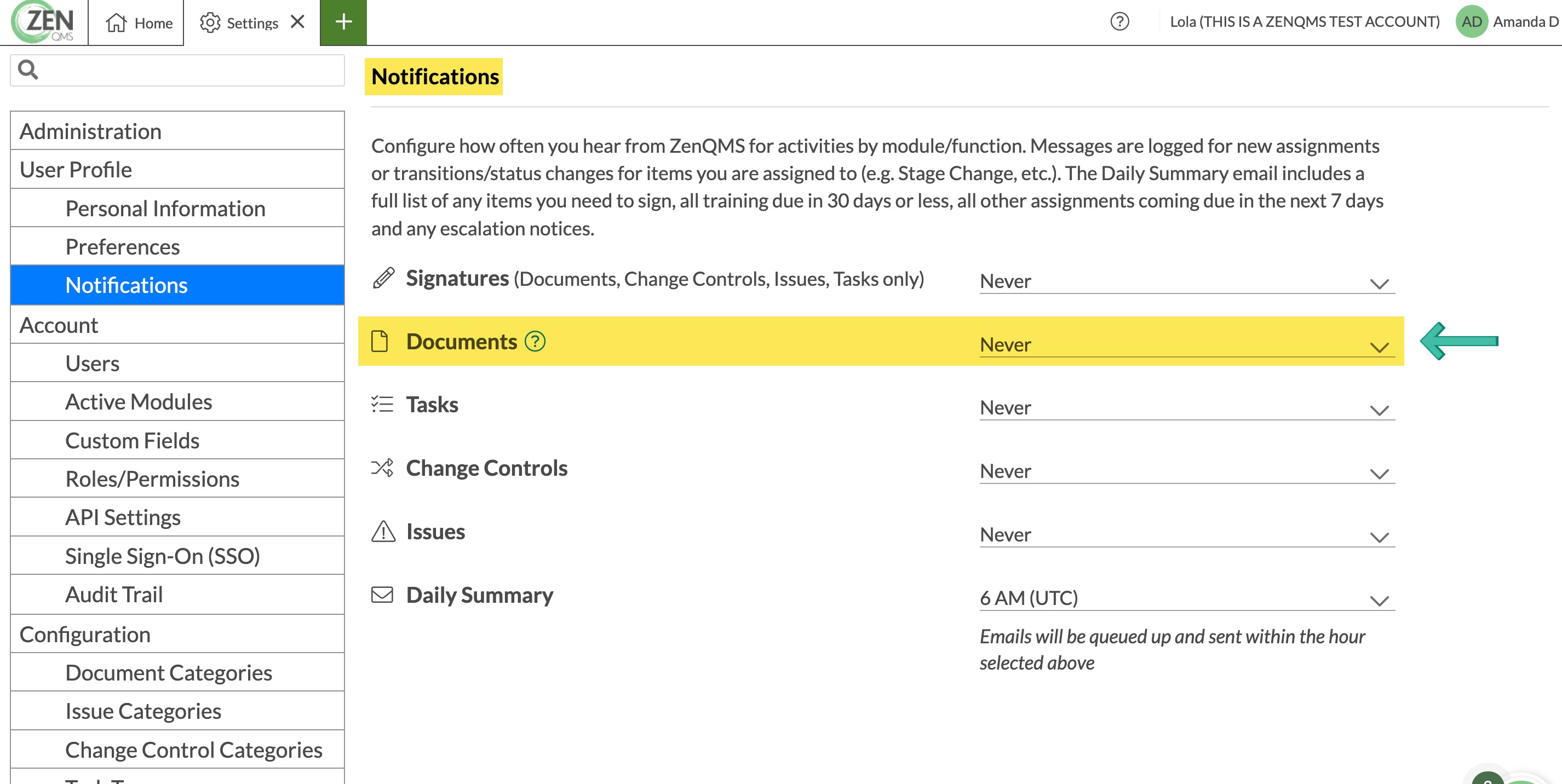The width and height of the screenshot is (1562, 784).
Task: Click the Home house icon
Action: (116, 23)
